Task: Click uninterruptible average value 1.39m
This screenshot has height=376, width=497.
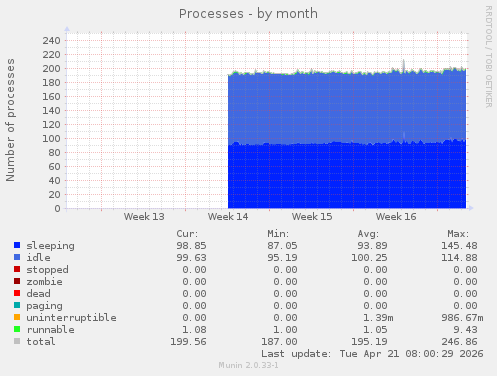Action: point(378,318)
